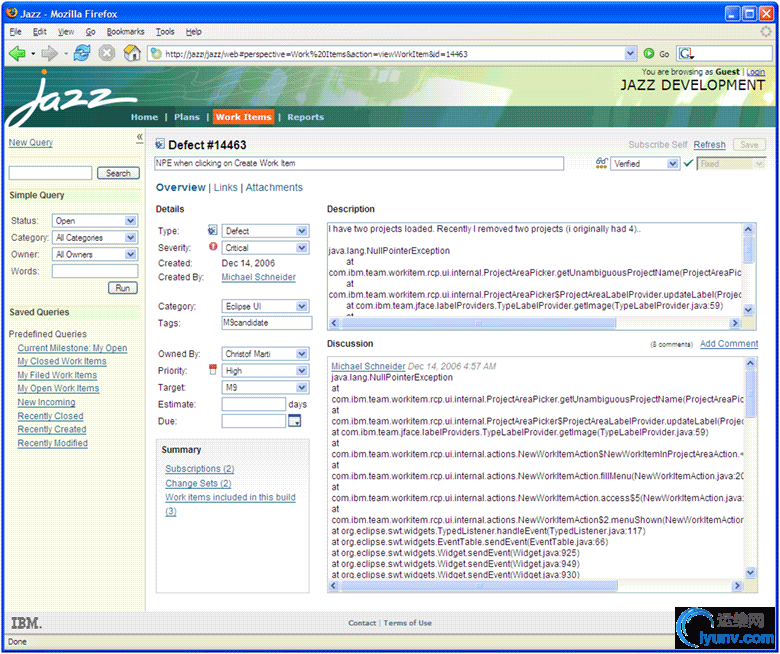780x654 pixels.
Task: Open the Target dropdown showing M9
Action: (301, 387)
